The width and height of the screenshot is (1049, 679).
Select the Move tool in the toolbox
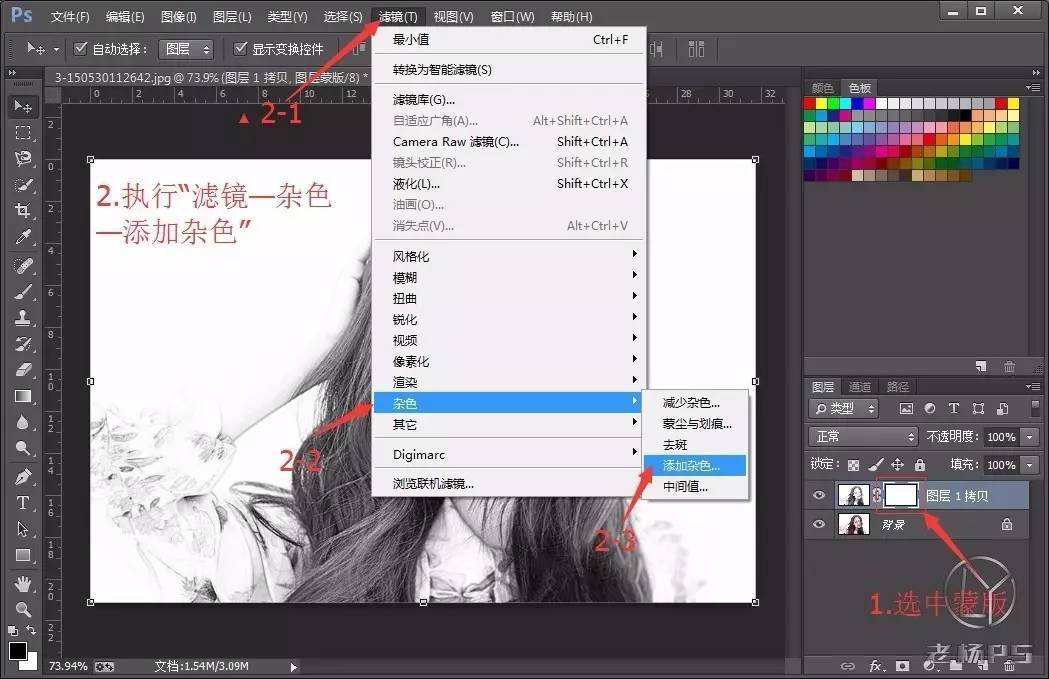(x=23, y=106)
